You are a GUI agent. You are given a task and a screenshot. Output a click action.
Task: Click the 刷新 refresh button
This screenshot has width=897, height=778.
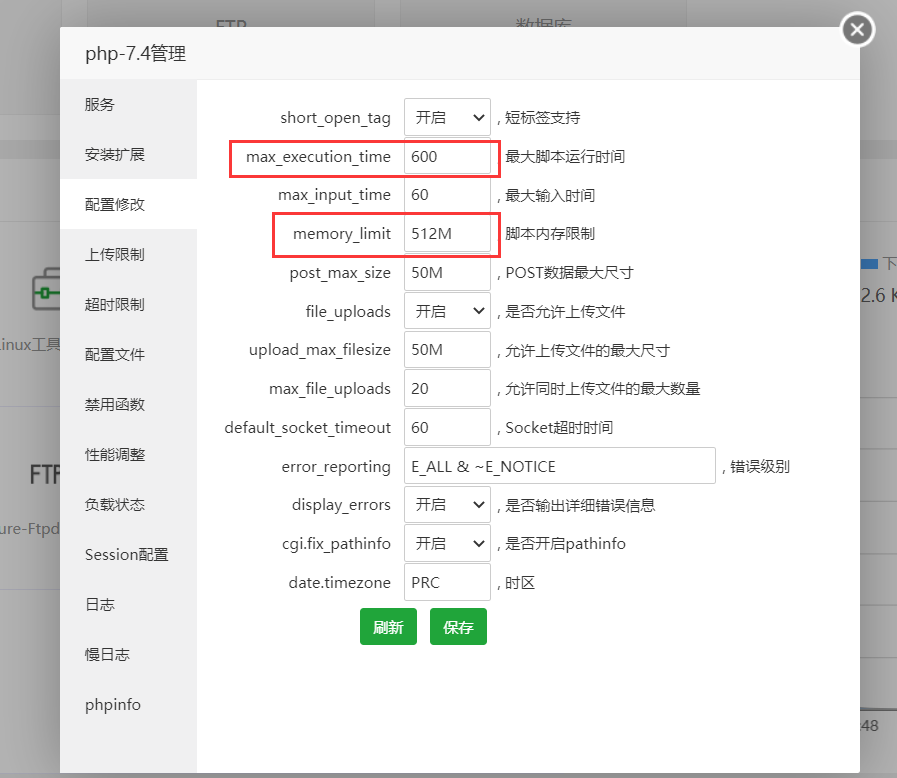[x=388, y=627]
